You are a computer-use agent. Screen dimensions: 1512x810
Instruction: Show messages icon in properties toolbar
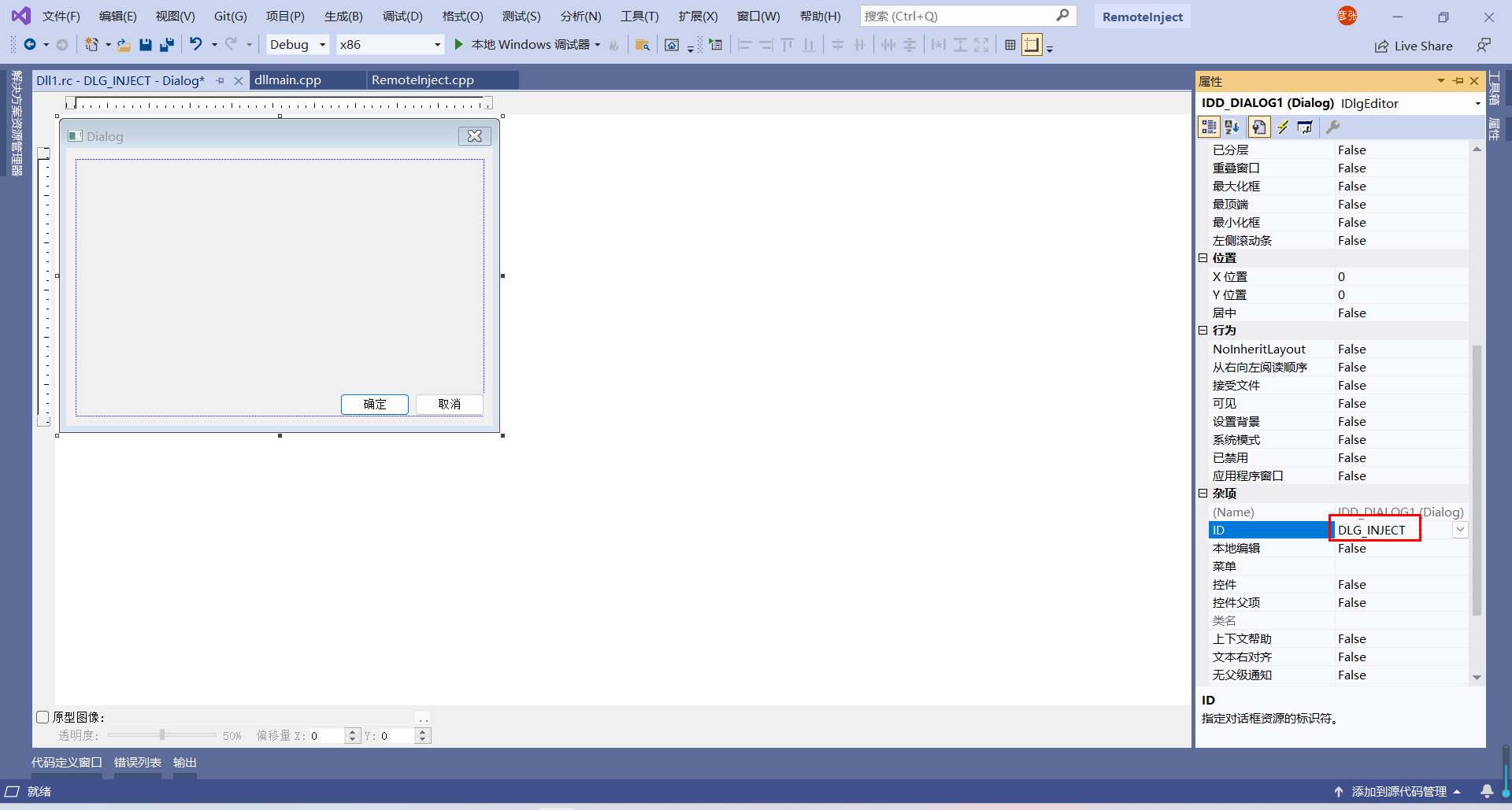(x=1305, y=127)
